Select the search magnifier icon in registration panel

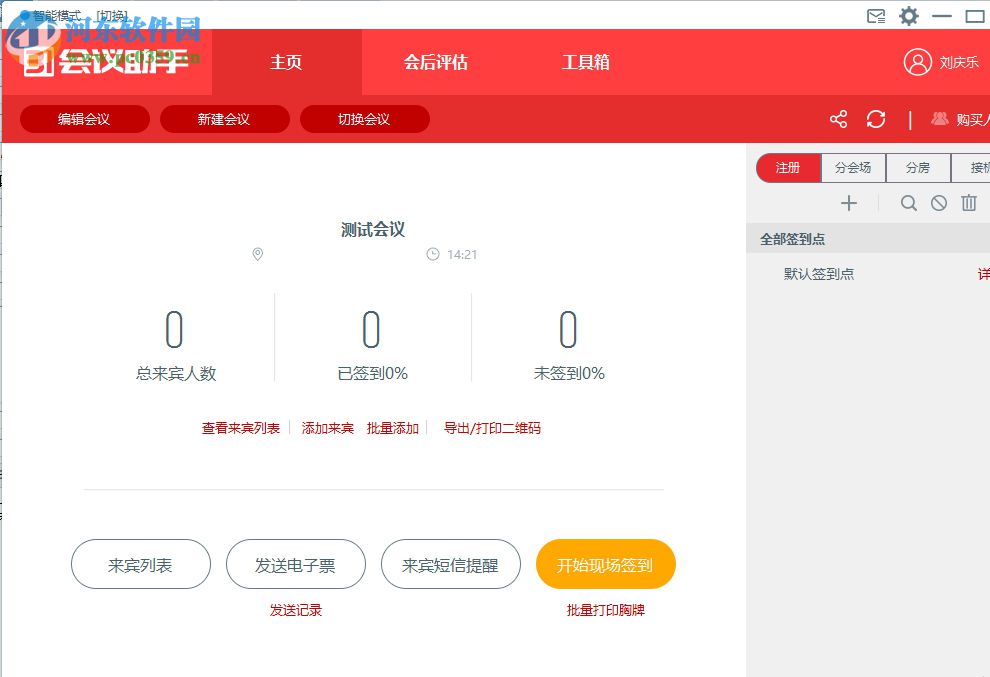[909, 203]
